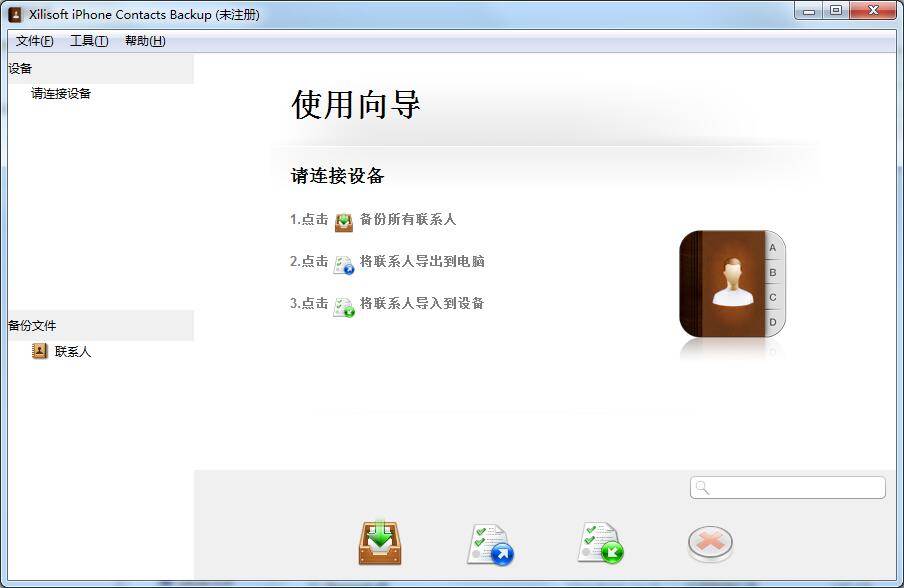Click the magnifier icon in the search box

point(702,487)
